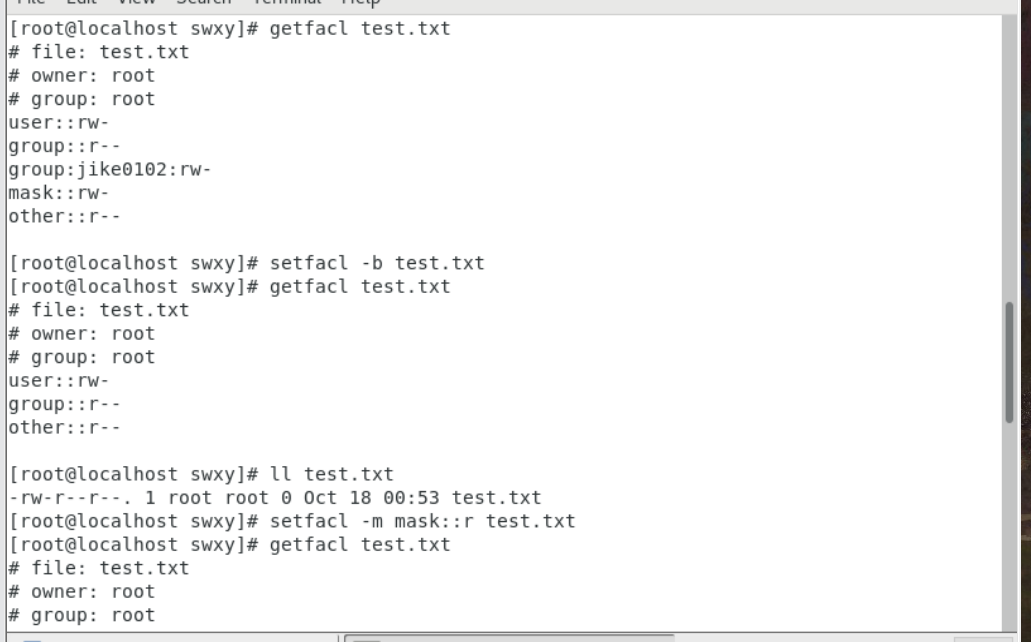Open the Terminal menu
Image resolution: width=1031 pixels, height=642 pixels.
pyautogui.click(x=287, y=3)
